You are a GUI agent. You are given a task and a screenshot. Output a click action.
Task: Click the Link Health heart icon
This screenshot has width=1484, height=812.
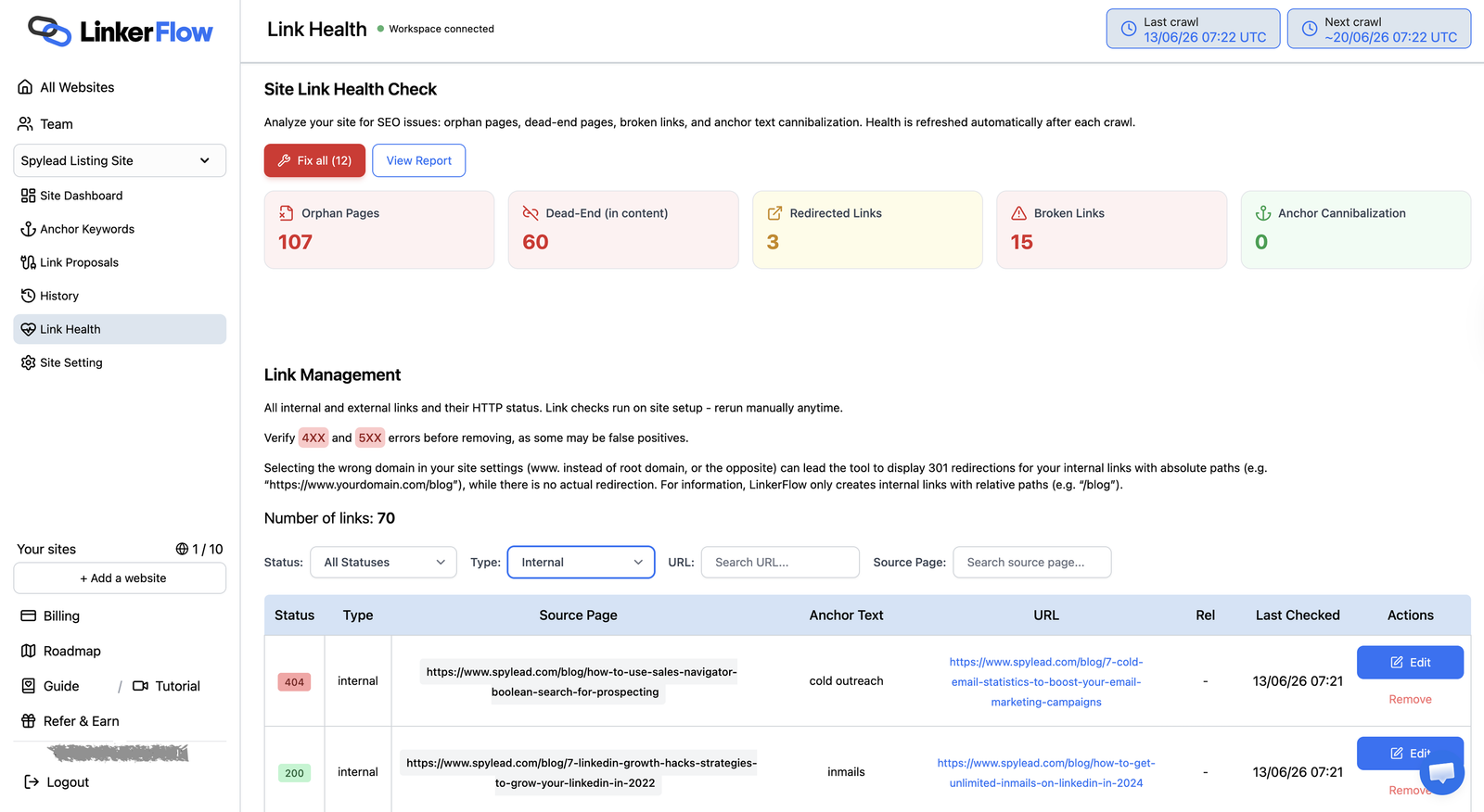(28, 329)
